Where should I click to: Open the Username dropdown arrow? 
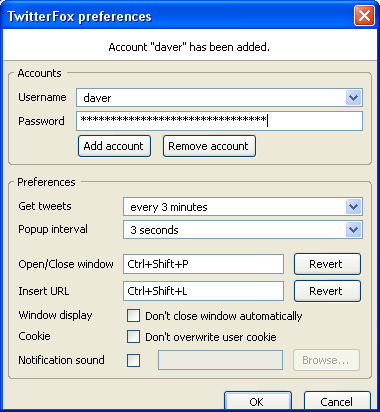(x=353, y=98)
